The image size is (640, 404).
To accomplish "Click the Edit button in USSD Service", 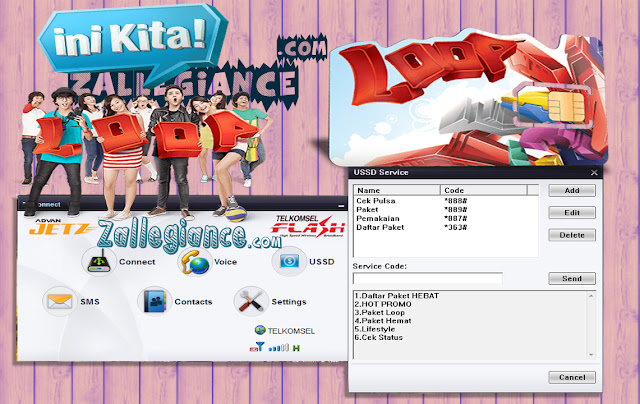I will coord(572,213).
